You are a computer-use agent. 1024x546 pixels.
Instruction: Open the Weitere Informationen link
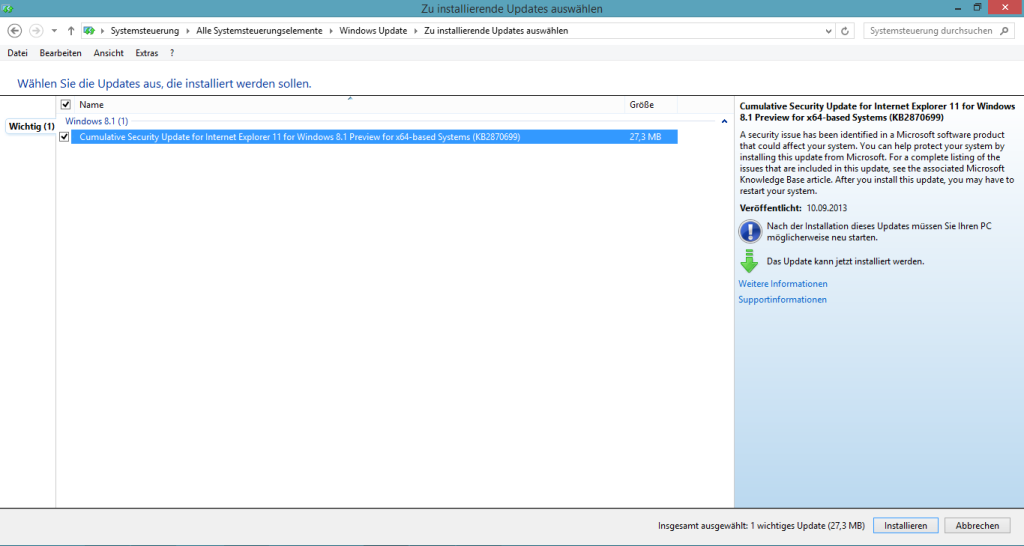click(x=782, y=284)
